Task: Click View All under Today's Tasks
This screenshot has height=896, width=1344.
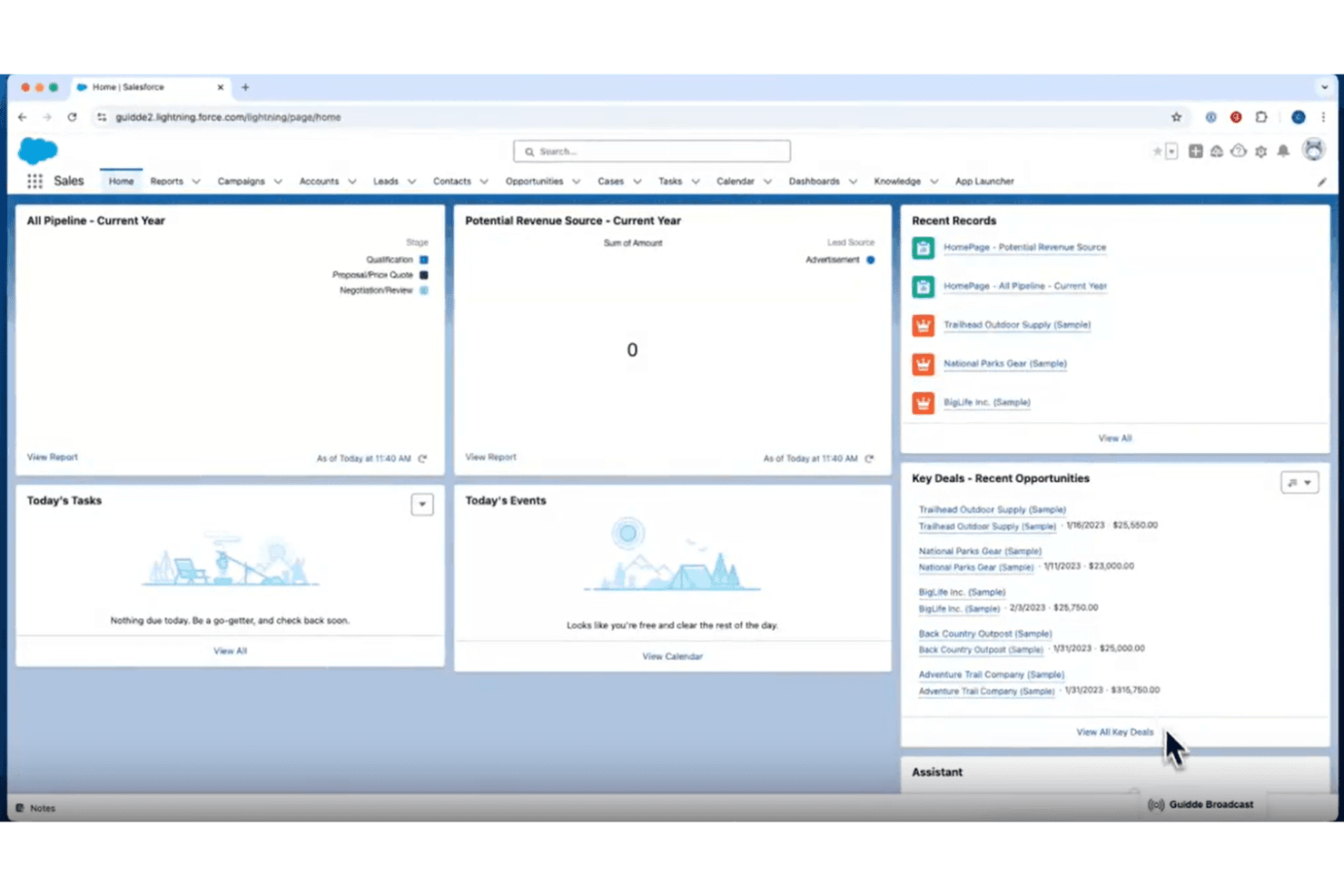Action: (x=230, y=651)
